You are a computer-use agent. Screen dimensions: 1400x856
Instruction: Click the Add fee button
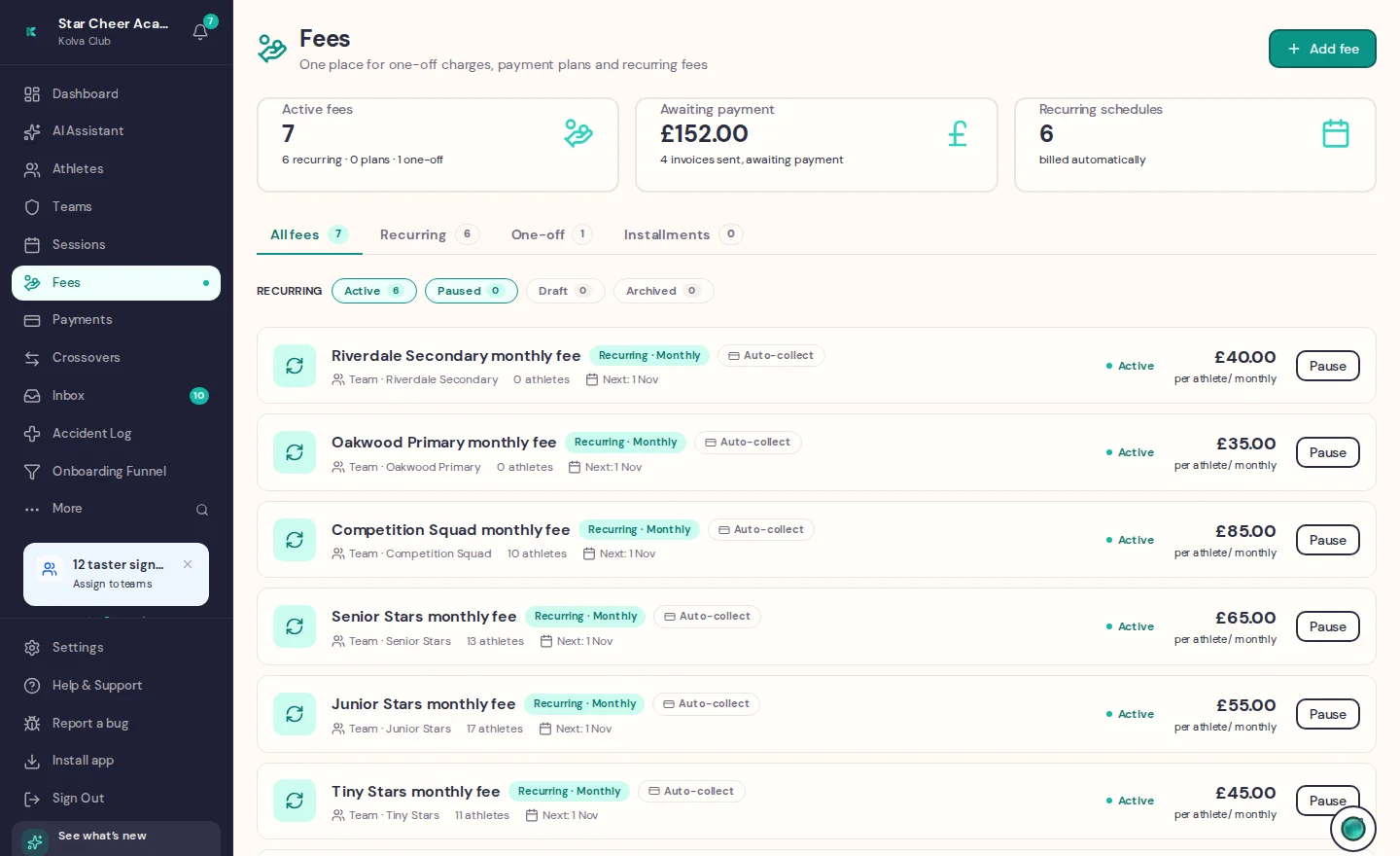click(1322, 49)
